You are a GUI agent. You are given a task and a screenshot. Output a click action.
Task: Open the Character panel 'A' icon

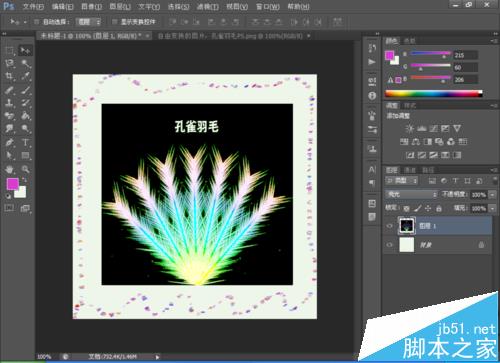372,169
